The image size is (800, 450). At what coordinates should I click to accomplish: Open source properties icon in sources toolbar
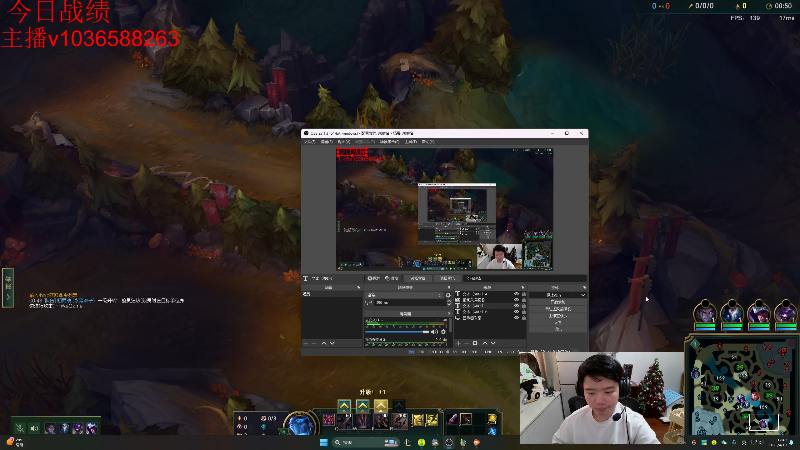pyautogui.click(x=475, y=343)
